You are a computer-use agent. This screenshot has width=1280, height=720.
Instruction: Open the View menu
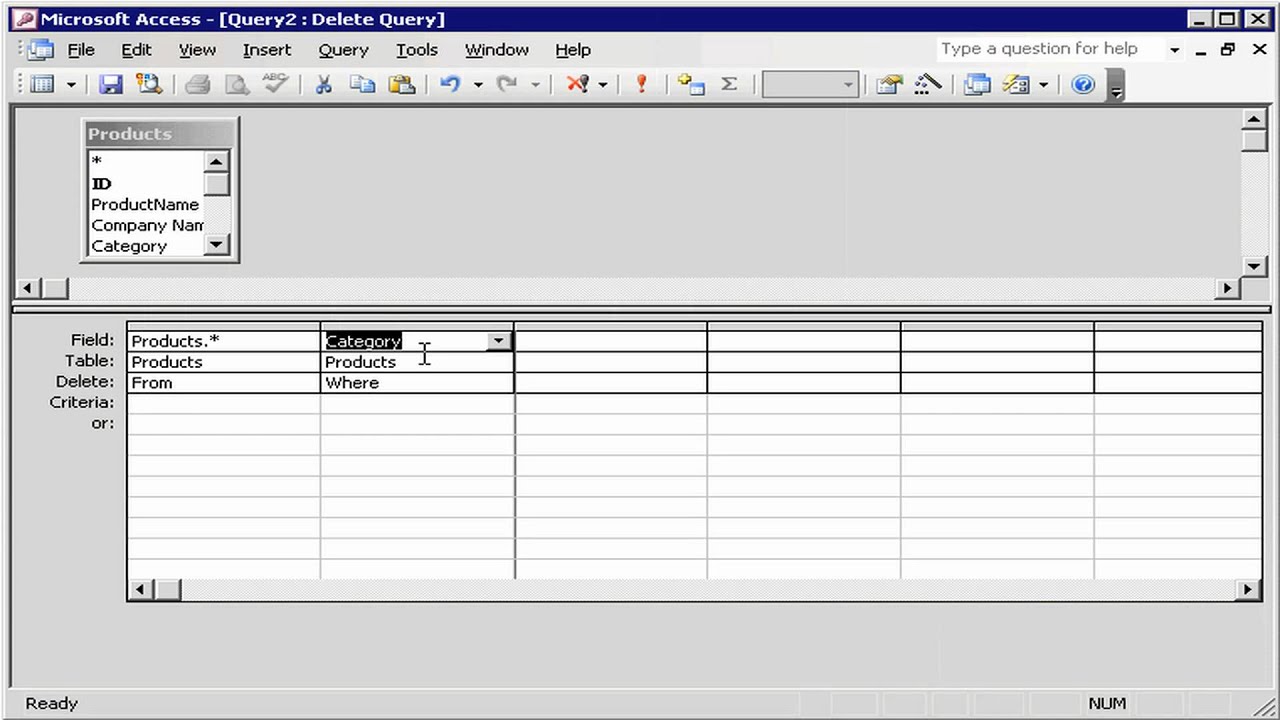[x=197, y=49]
